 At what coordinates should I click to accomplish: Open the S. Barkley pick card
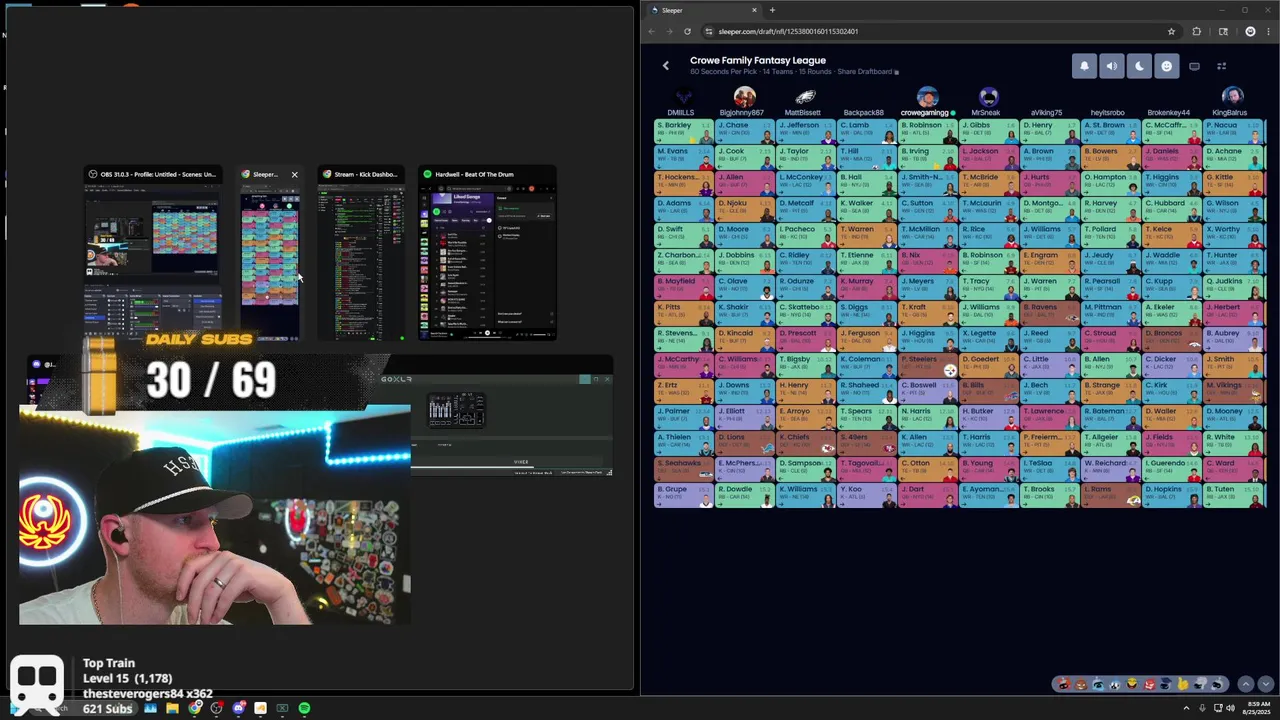[x=684, y=130]
